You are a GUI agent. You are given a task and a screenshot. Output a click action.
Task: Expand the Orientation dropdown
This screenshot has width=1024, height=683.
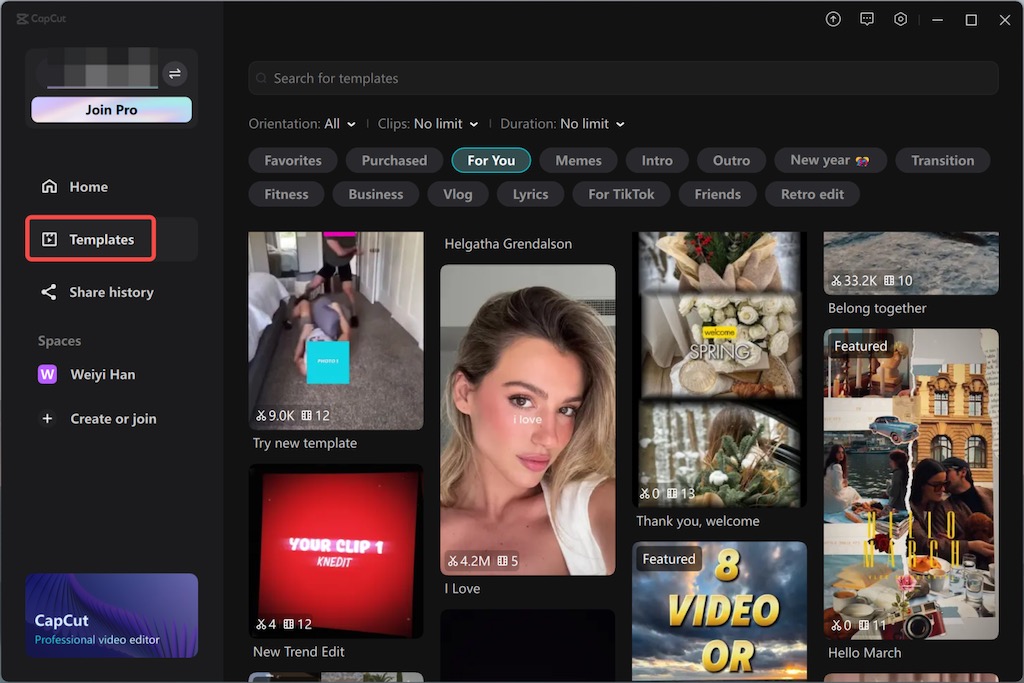tap(302, 123)
